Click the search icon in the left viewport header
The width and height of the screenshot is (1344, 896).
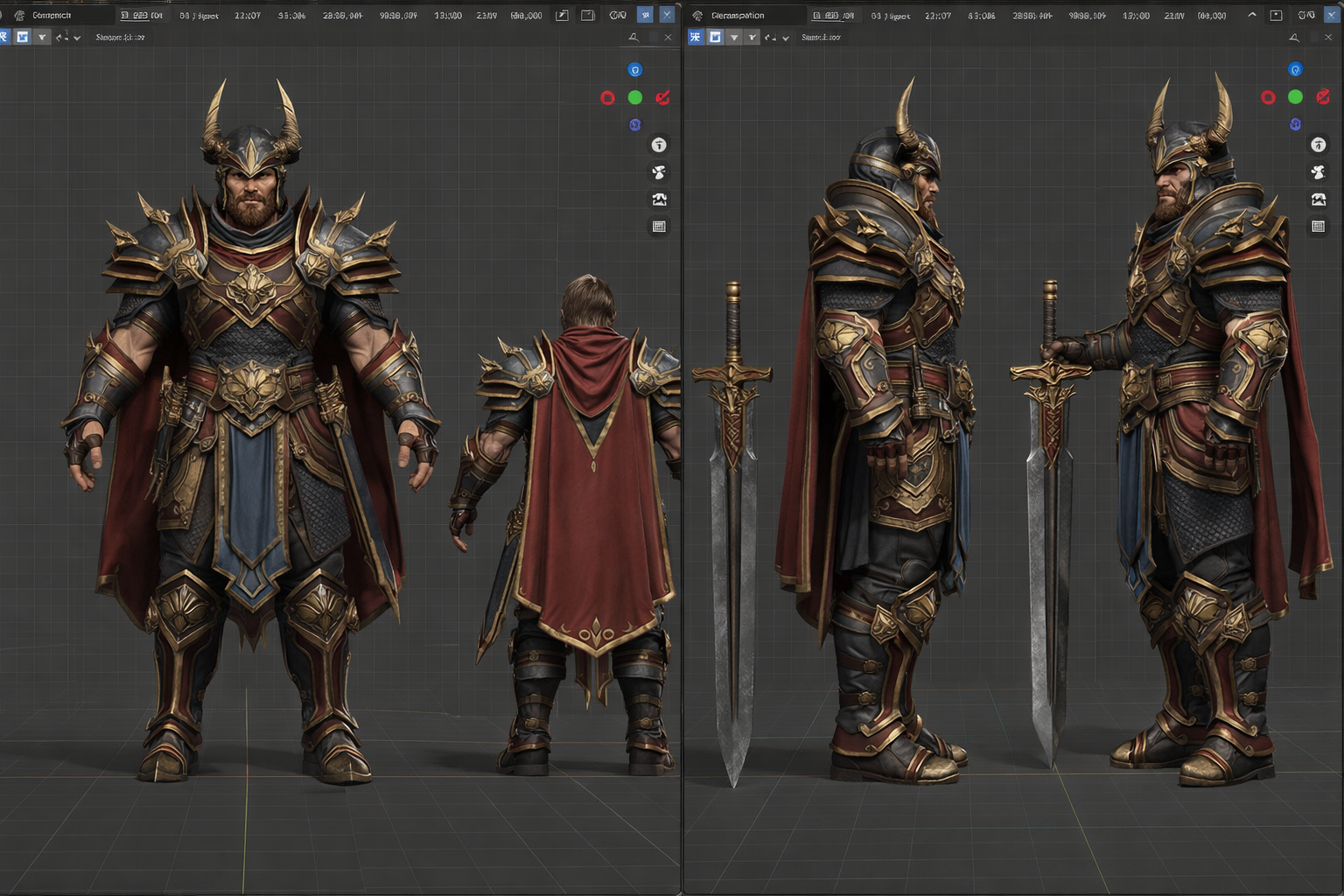click(633, 37)
